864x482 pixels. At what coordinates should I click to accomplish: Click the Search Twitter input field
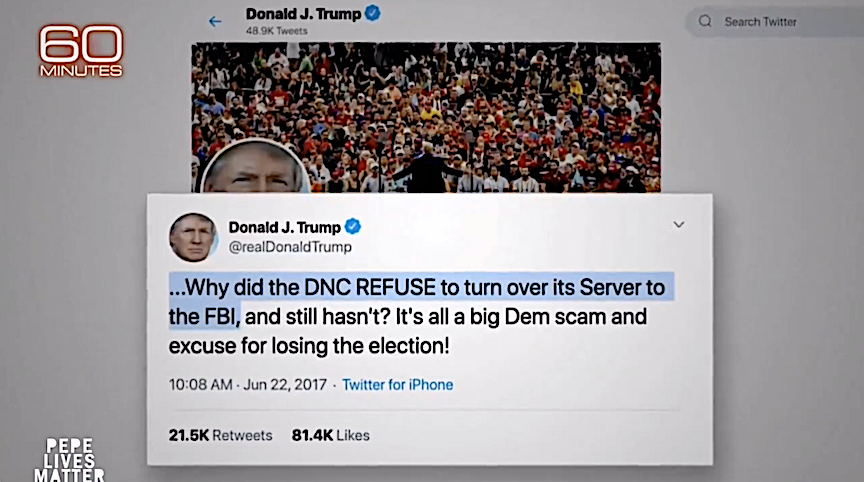(774, 22)
